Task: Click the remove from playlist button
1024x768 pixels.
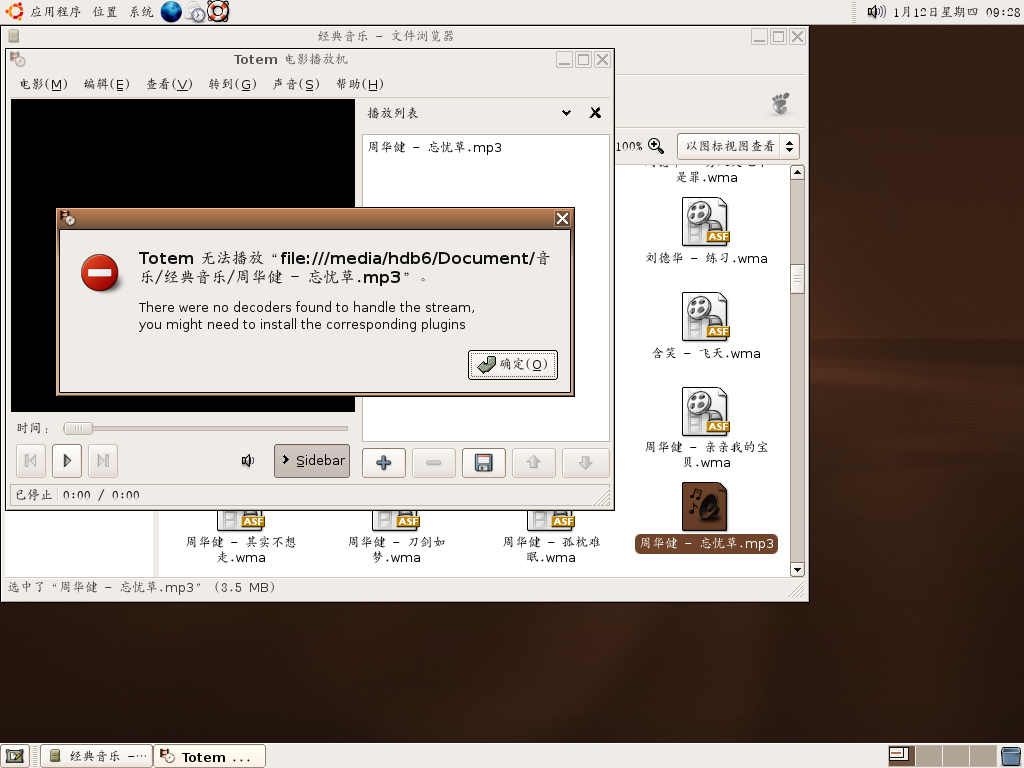Action: click(x=434, y=463)
